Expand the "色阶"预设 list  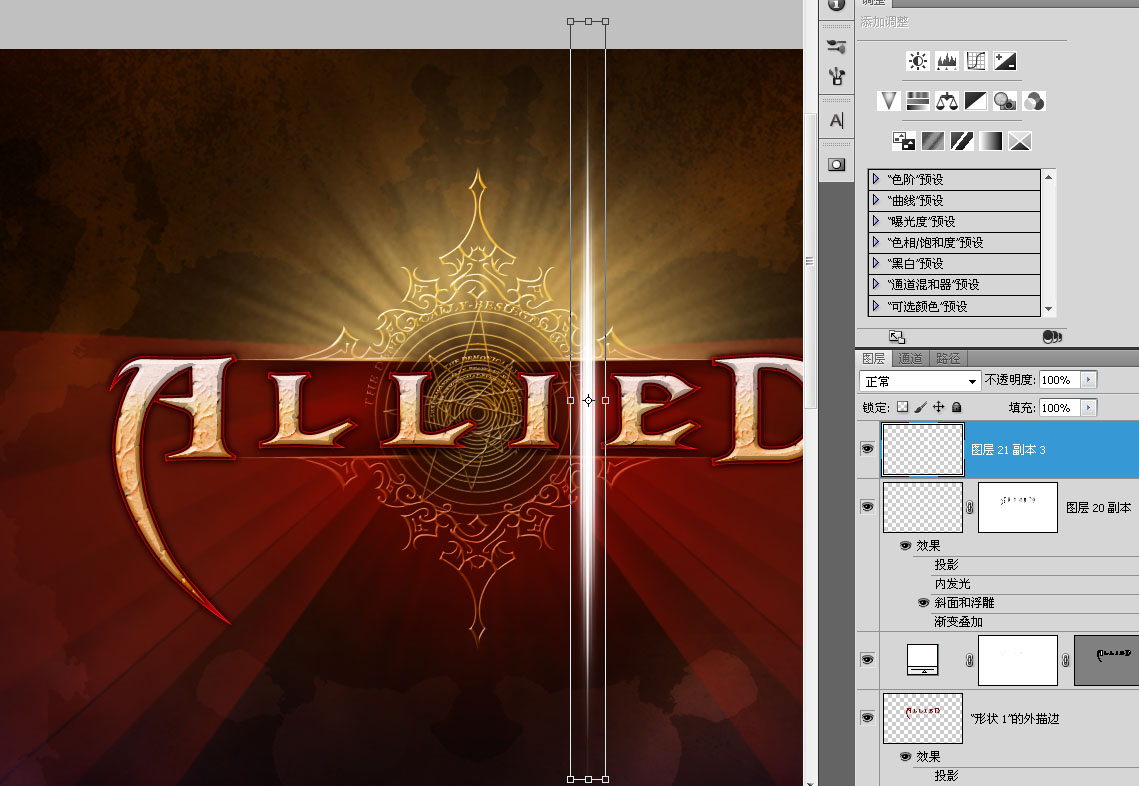[x=876, y=179]
